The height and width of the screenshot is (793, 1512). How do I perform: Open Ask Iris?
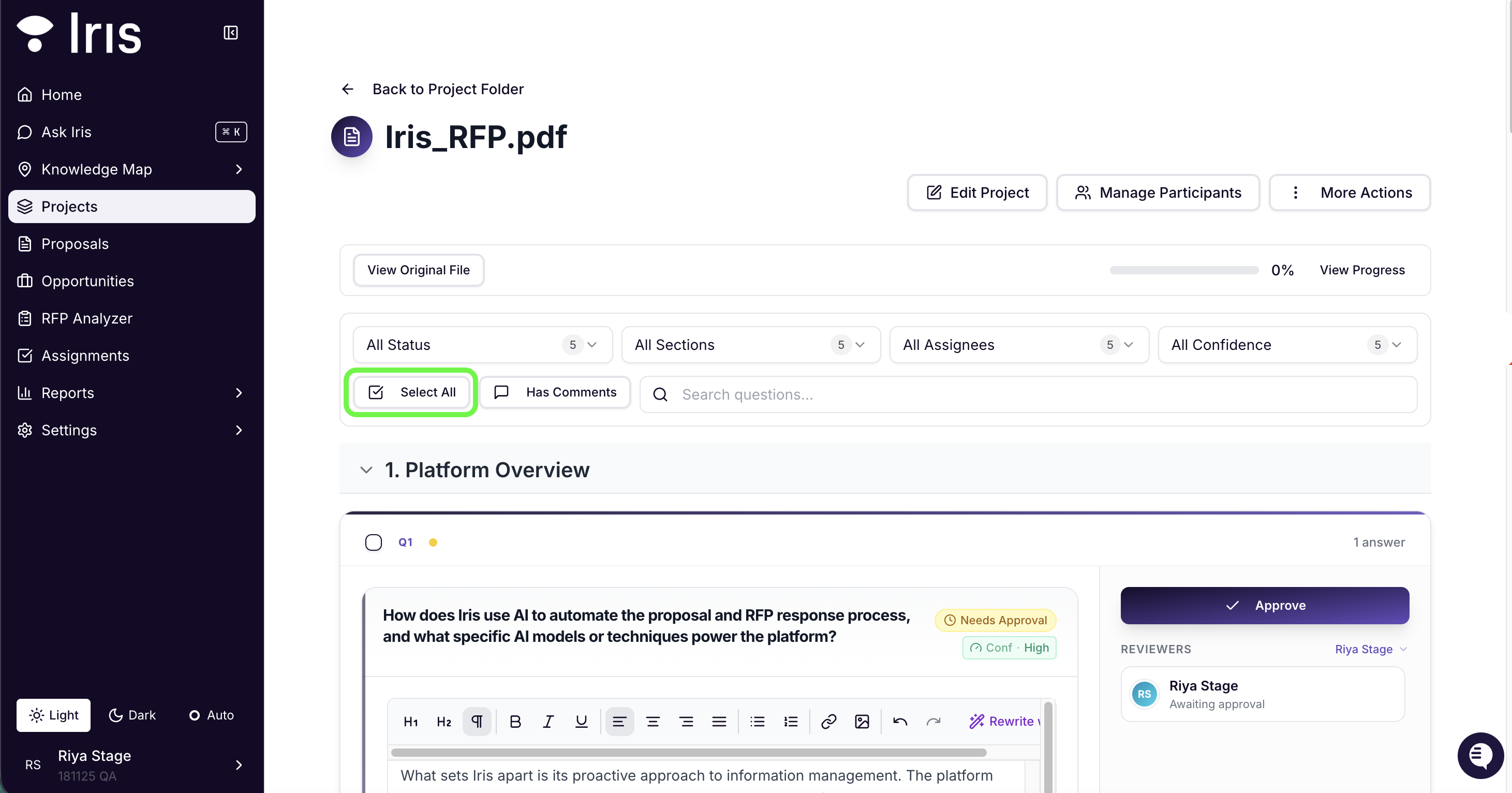coord(132,131)
